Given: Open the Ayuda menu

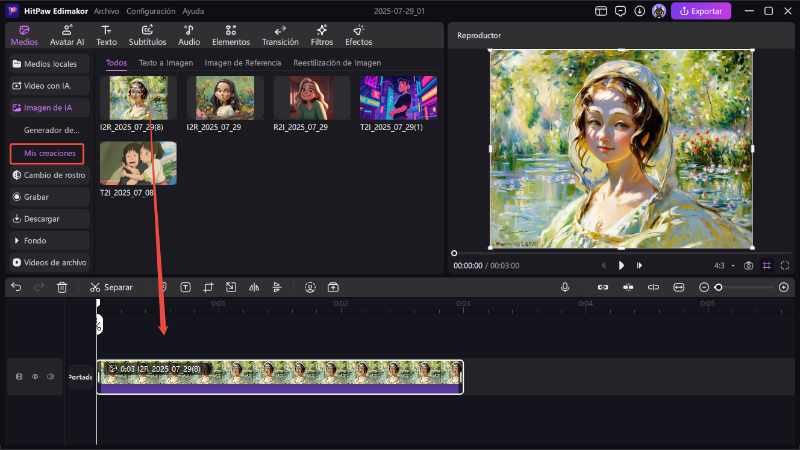Looking at the screenshot, I should coord(193,11).
